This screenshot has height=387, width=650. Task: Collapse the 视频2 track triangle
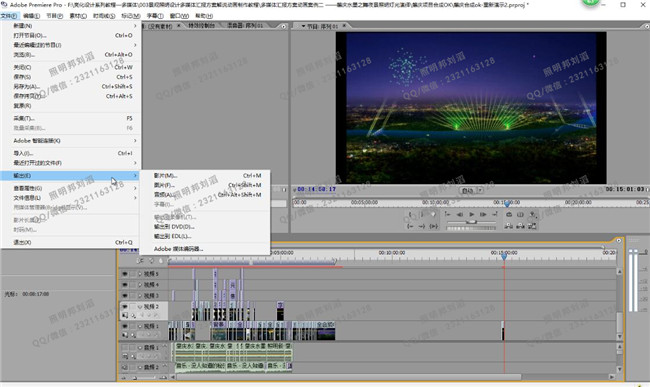pos(140,307)
